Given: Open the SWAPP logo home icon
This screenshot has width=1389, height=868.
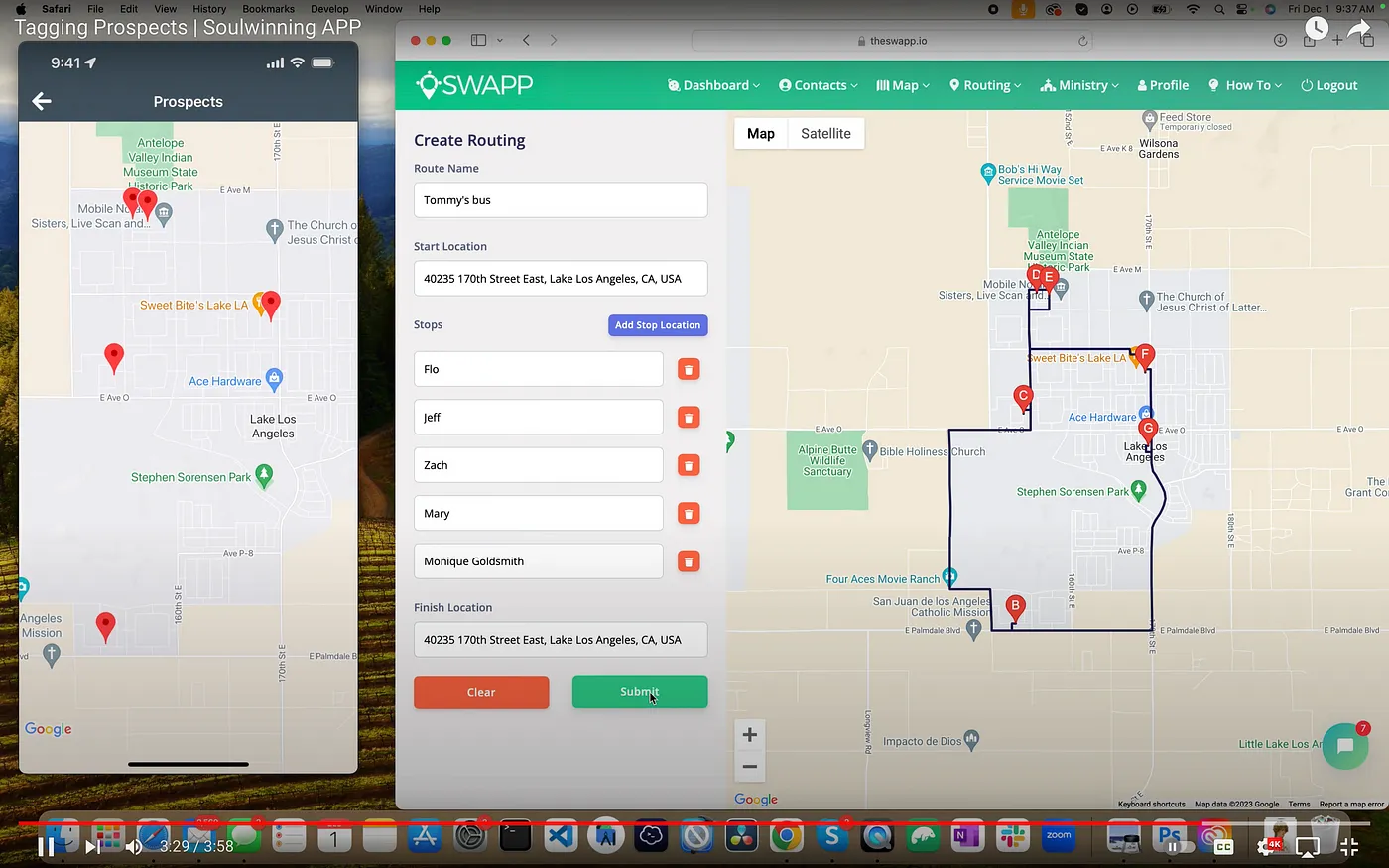Looking at the screenshot, I should [x=431, y=85].
